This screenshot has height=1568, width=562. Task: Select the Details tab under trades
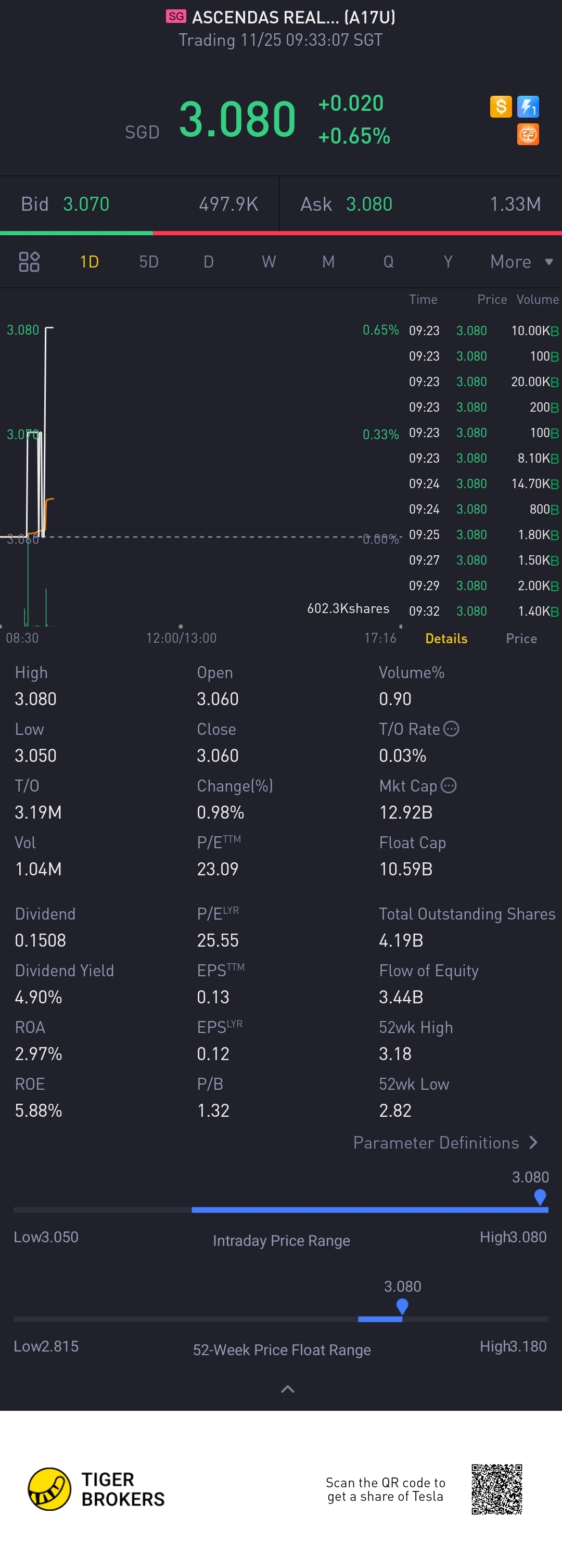446,639
